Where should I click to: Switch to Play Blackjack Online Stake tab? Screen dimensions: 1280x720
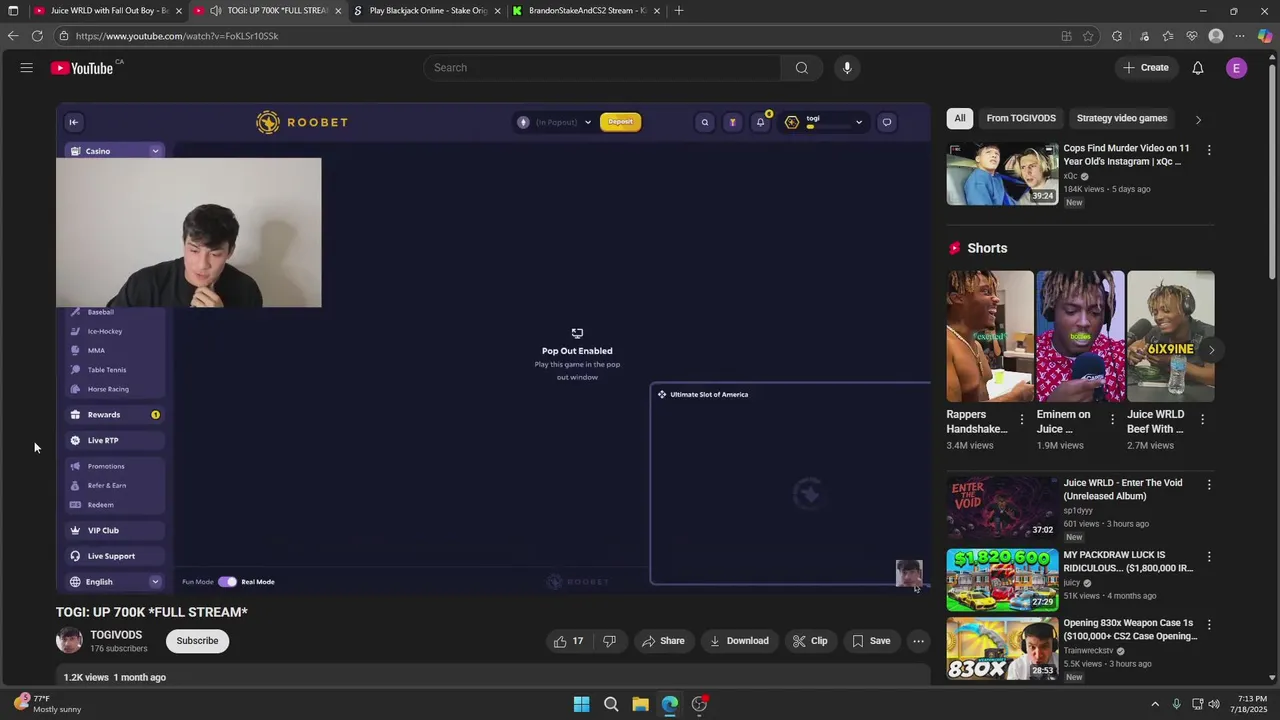(428, 10)
